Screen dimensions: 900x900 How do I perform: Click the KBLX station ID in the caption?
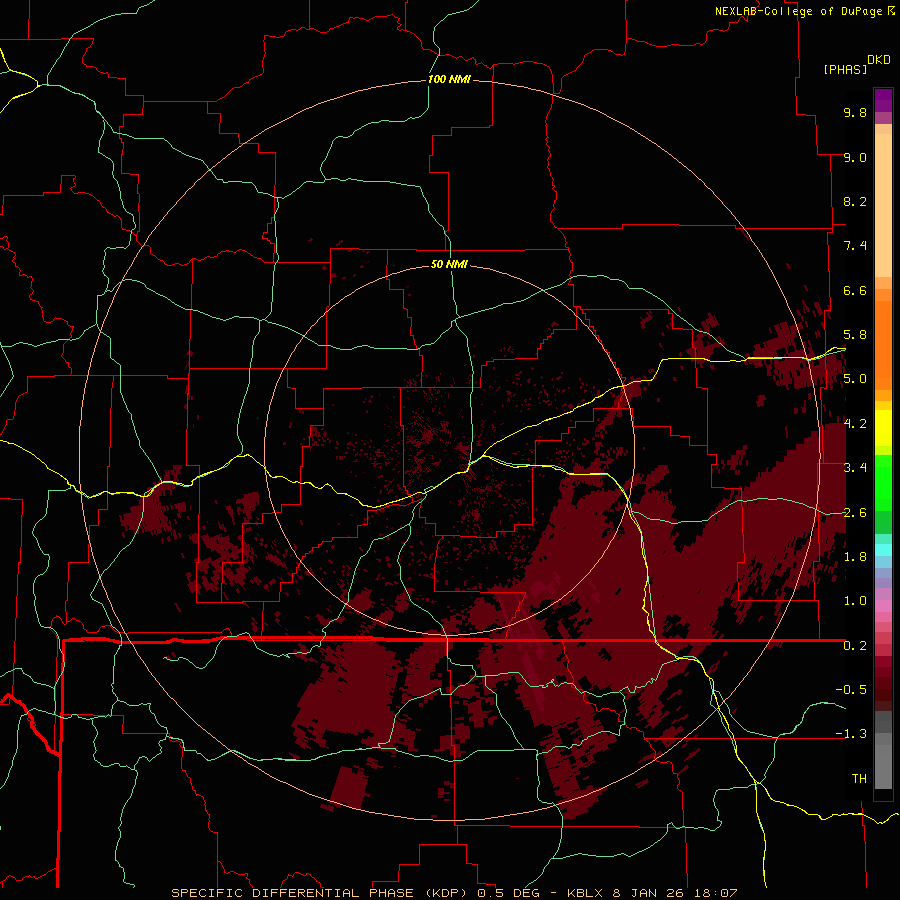585,893
